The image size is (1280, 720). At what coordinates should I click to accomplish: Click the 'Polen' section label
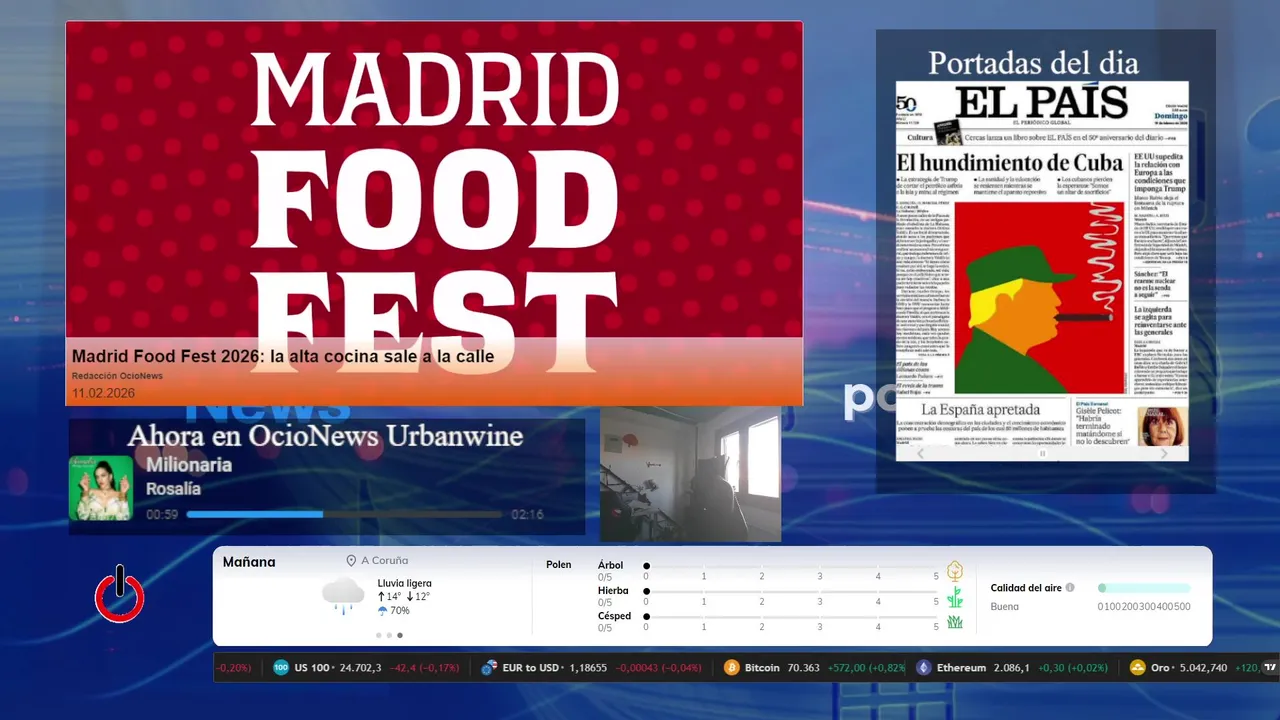coord(559,565)
